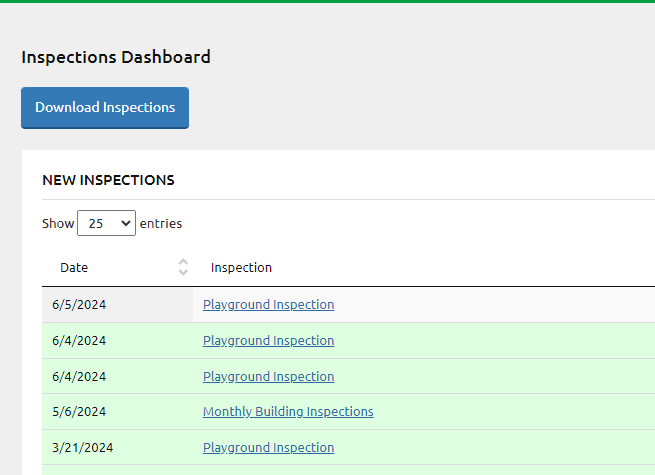The width and height of the screenshot is (655, 475).
Task: Click the Inspection column header
Action: pyautogui.click(x=241, y=267)
